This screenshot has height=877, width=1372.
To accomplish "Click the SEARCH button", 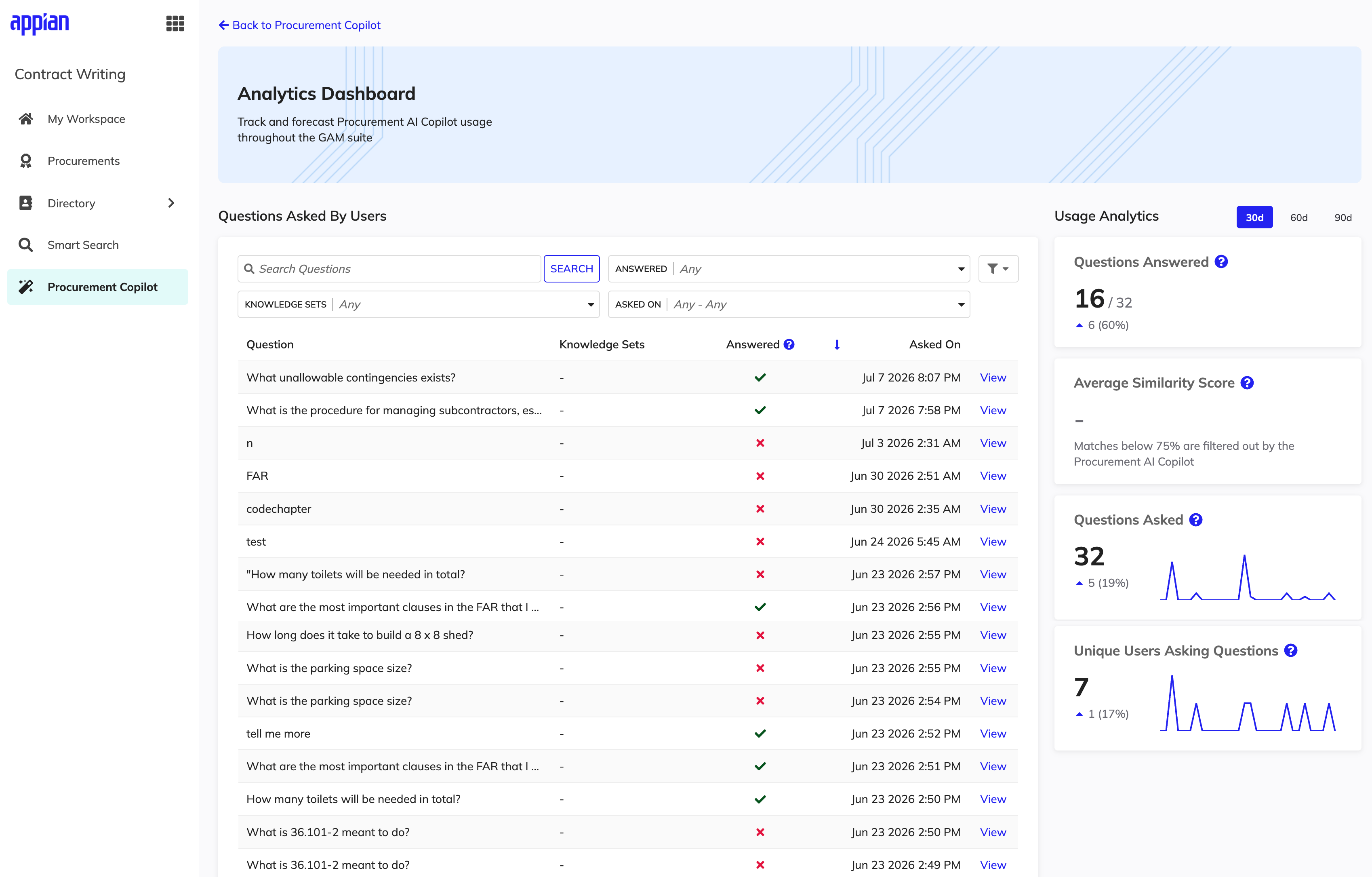I will coord(572,268).
